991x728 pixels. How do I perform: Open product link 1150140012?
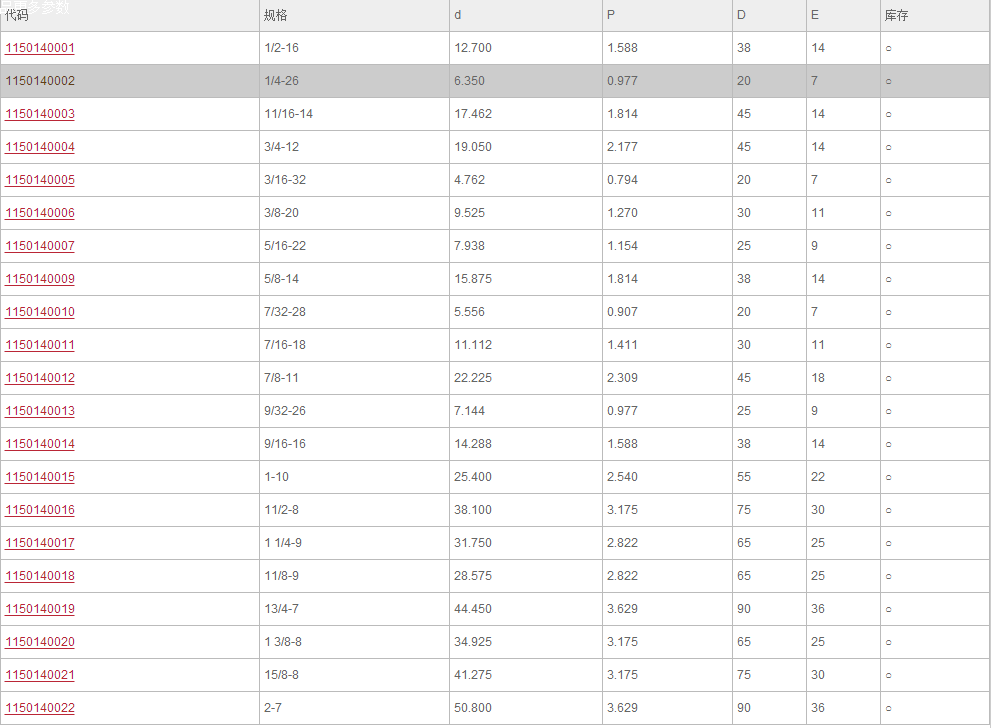[40, 378]
